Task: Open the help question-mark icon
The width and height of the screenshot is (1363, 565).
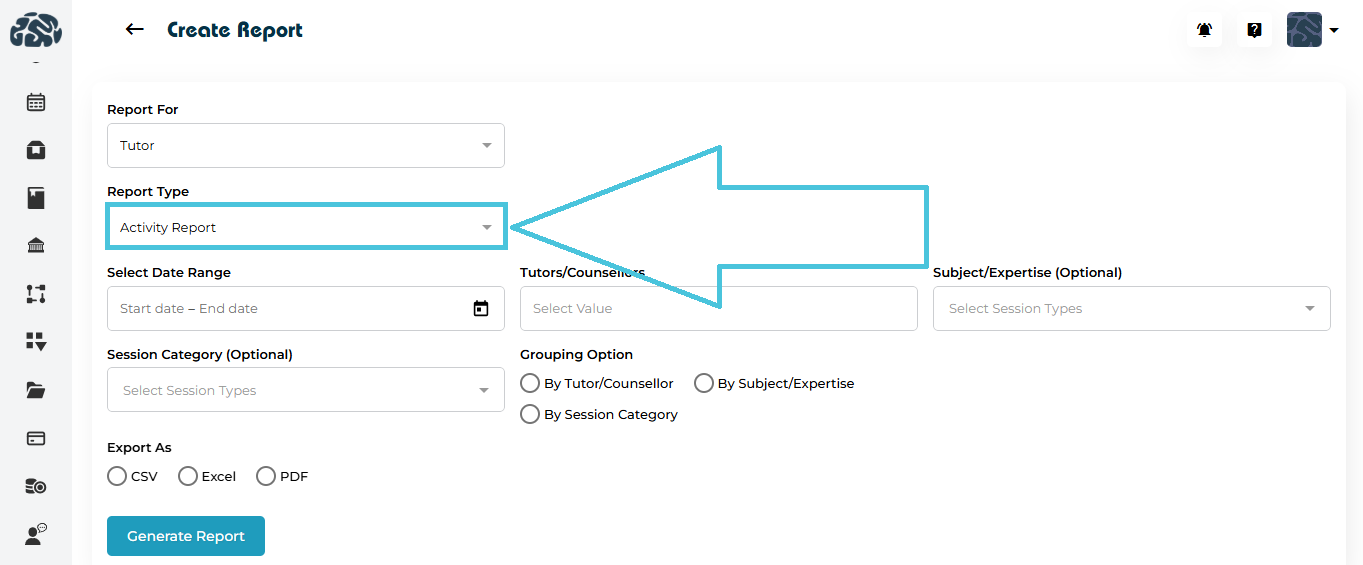Action: (1254, 30)
